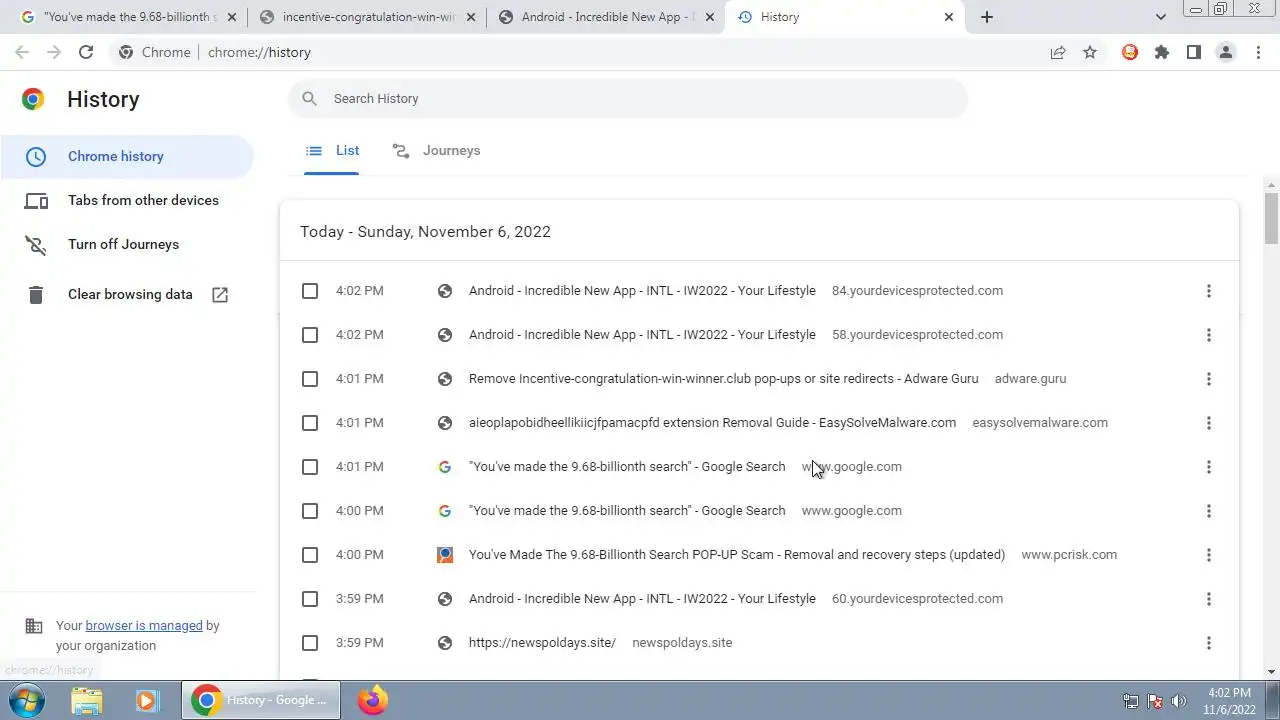Click the search magnifier icon in History
The image size is (1280, 720).
point(310,98)
